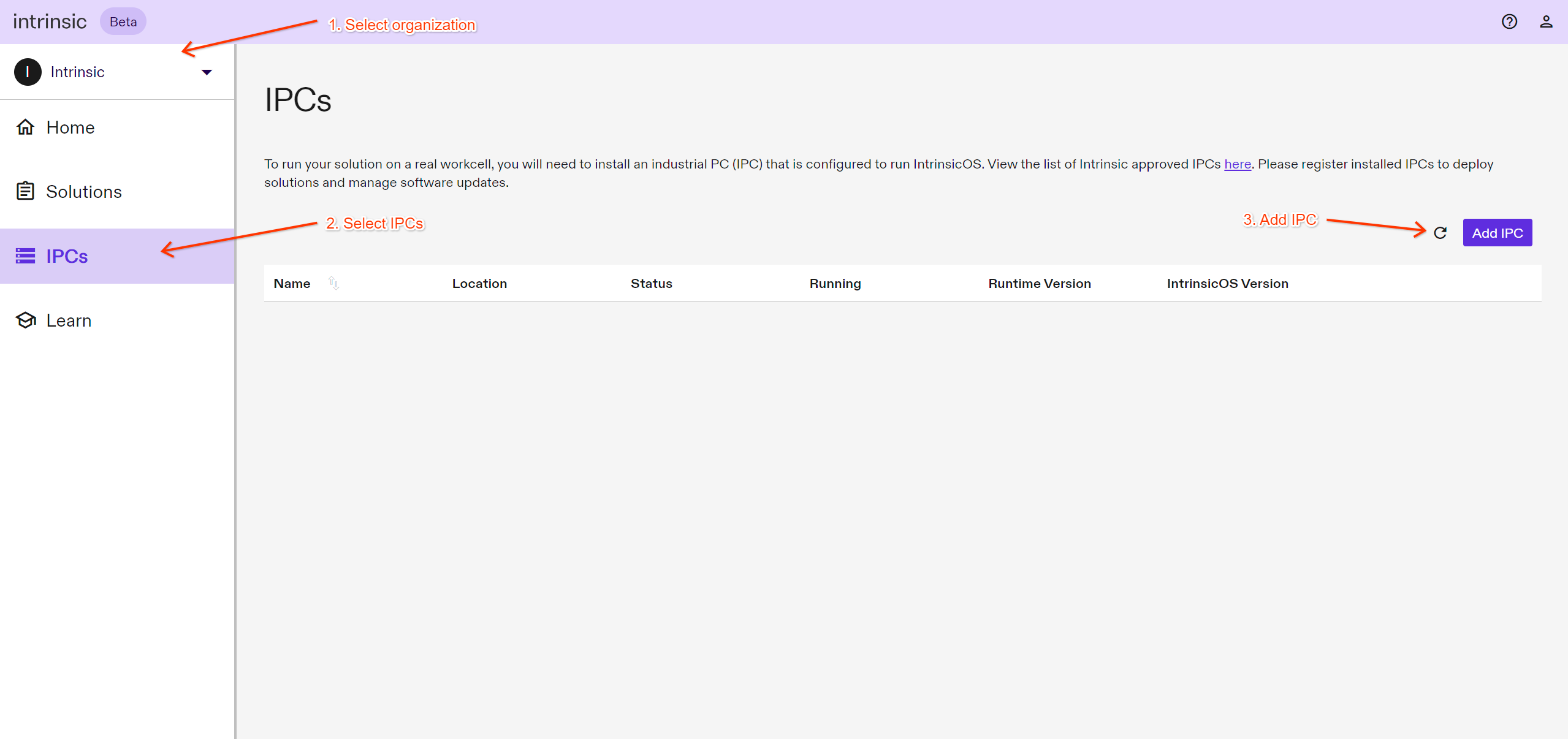Select the Solutions icon in the sidebar
Image resolution: width=1568 pixels, height=739 pixels.
point(26,191)
